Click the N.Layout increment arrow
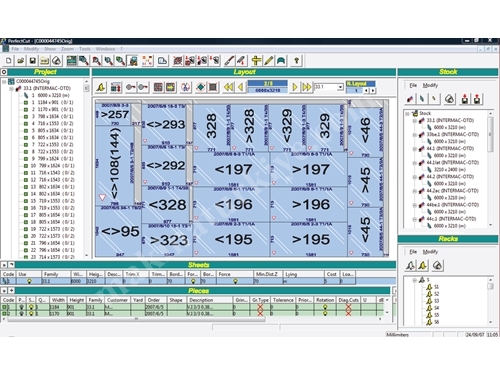 (373, 90)
